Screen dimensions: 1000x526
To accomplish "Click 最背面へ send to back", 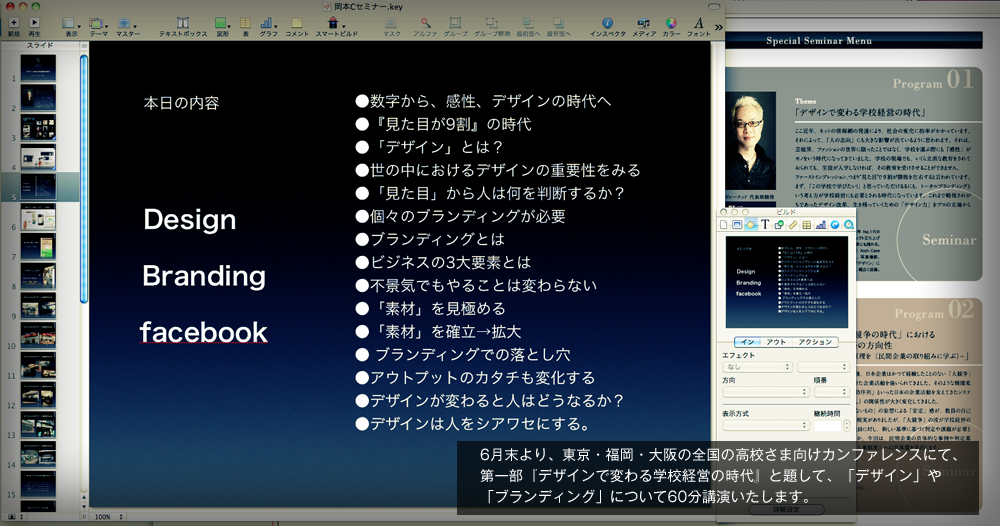I will click(x=558, y=26).
